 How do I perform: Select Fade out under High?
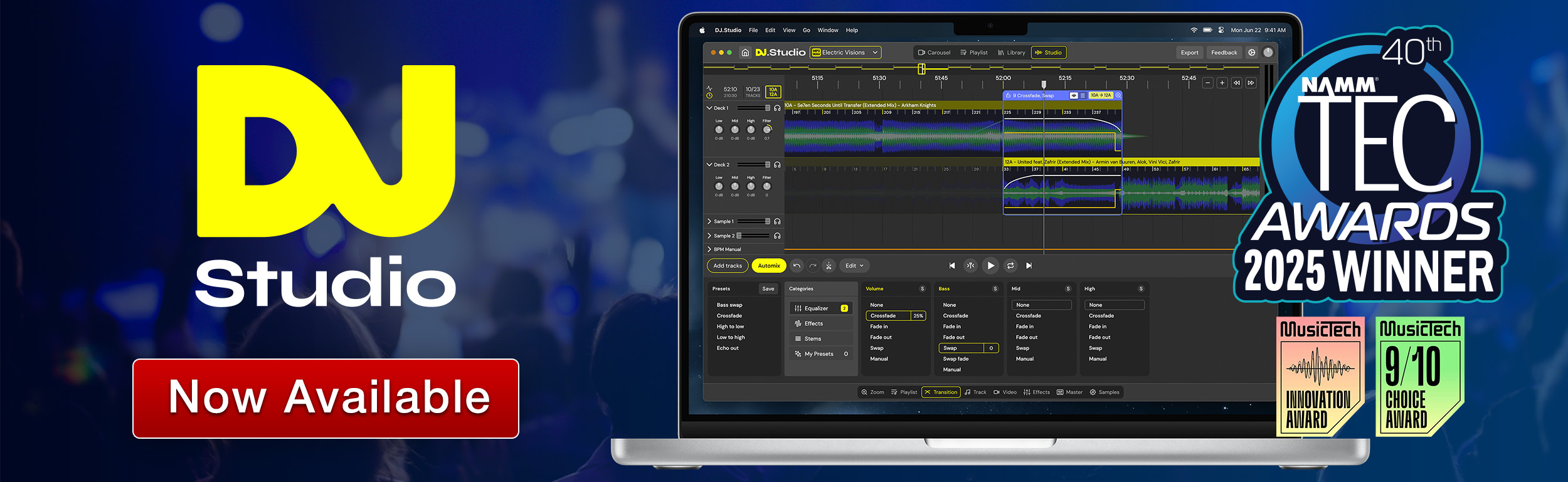pos(1099,337)
